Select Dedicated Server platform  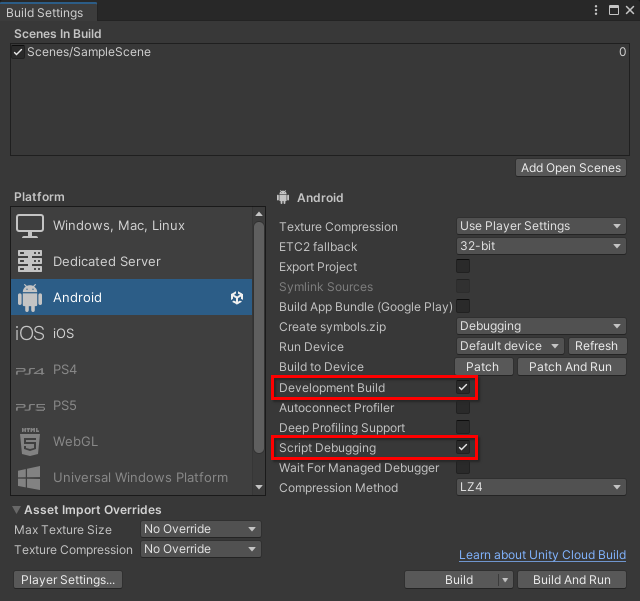coord(132,261)
